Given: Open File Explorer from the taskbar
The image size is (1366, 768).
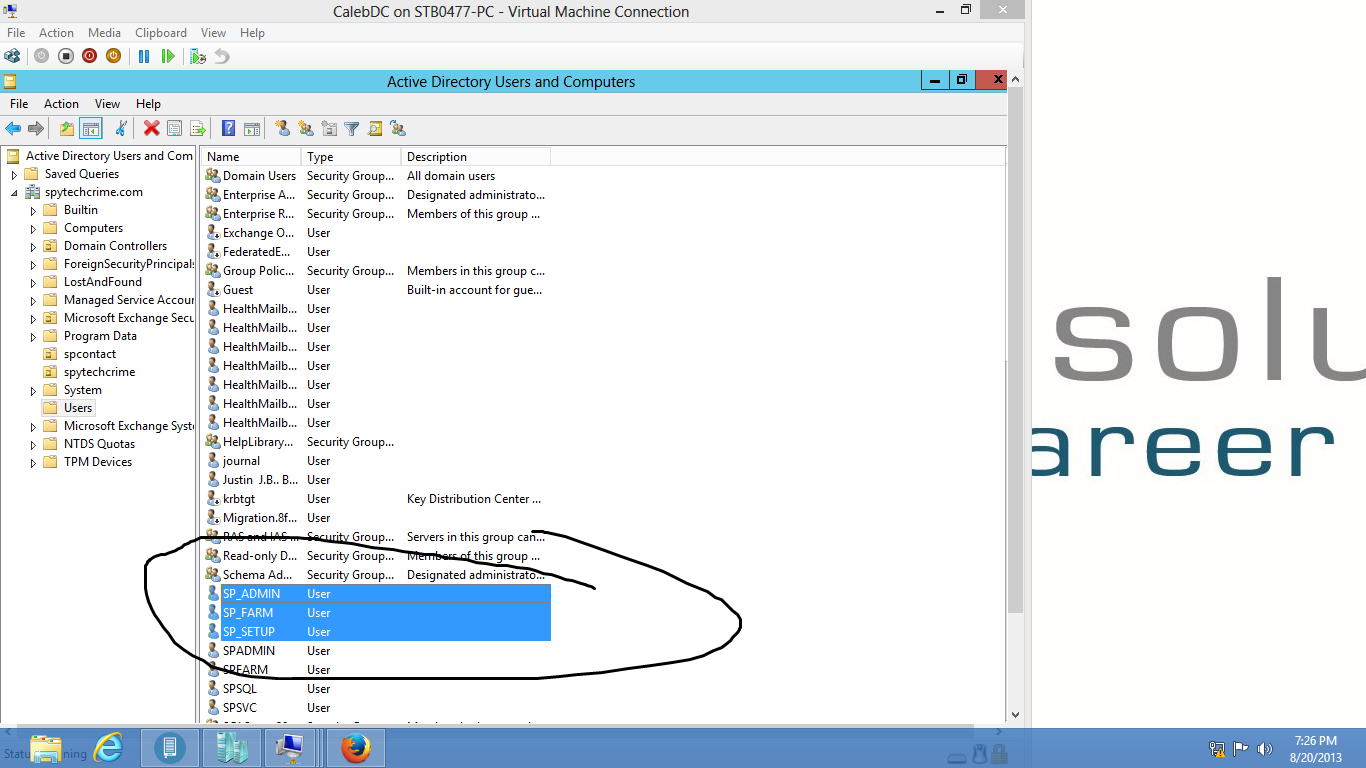Looking at the screenshot, I should coord(46,748).
